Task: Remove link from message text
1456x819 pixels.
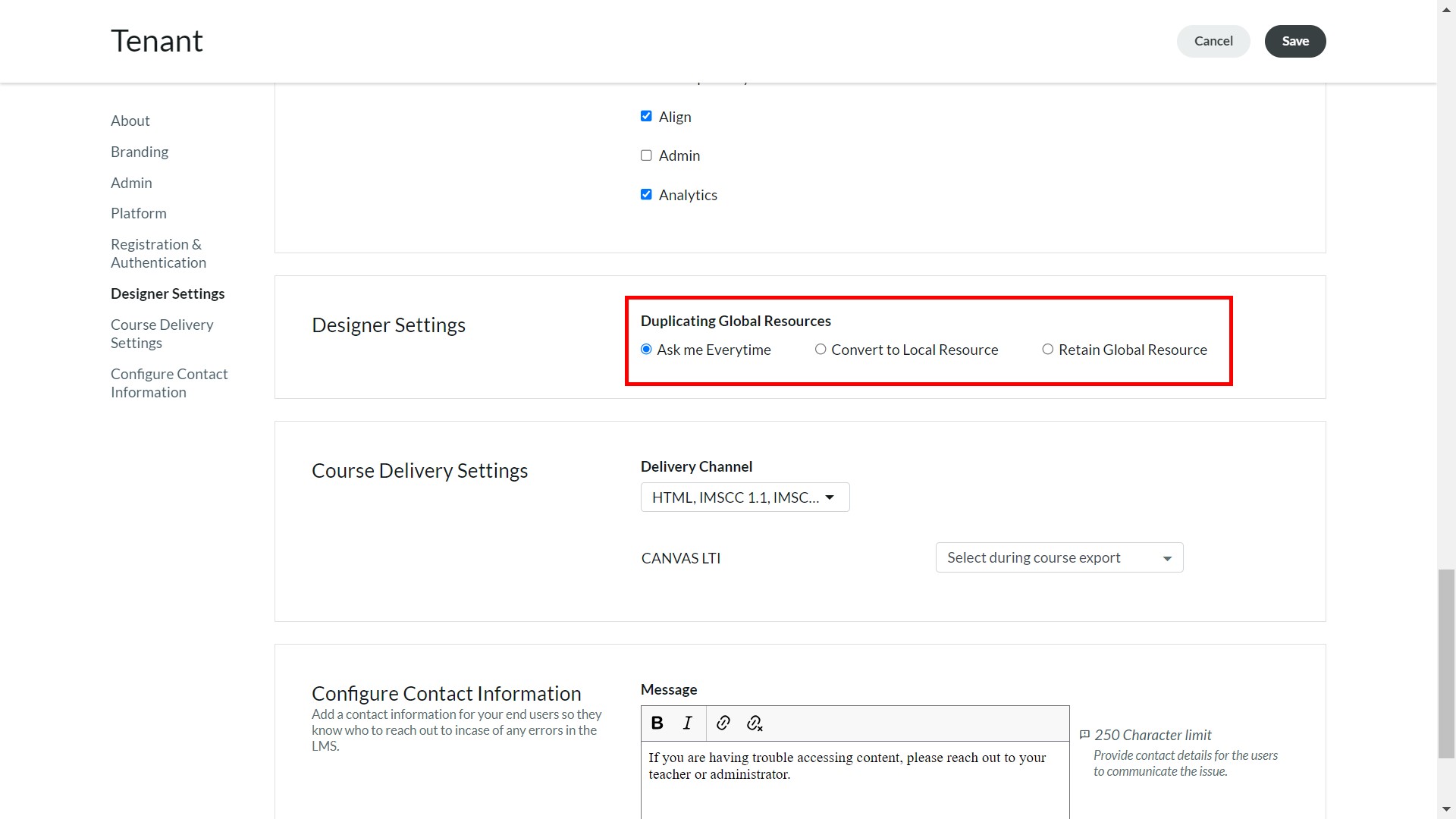Action: [x=754, y=723]
